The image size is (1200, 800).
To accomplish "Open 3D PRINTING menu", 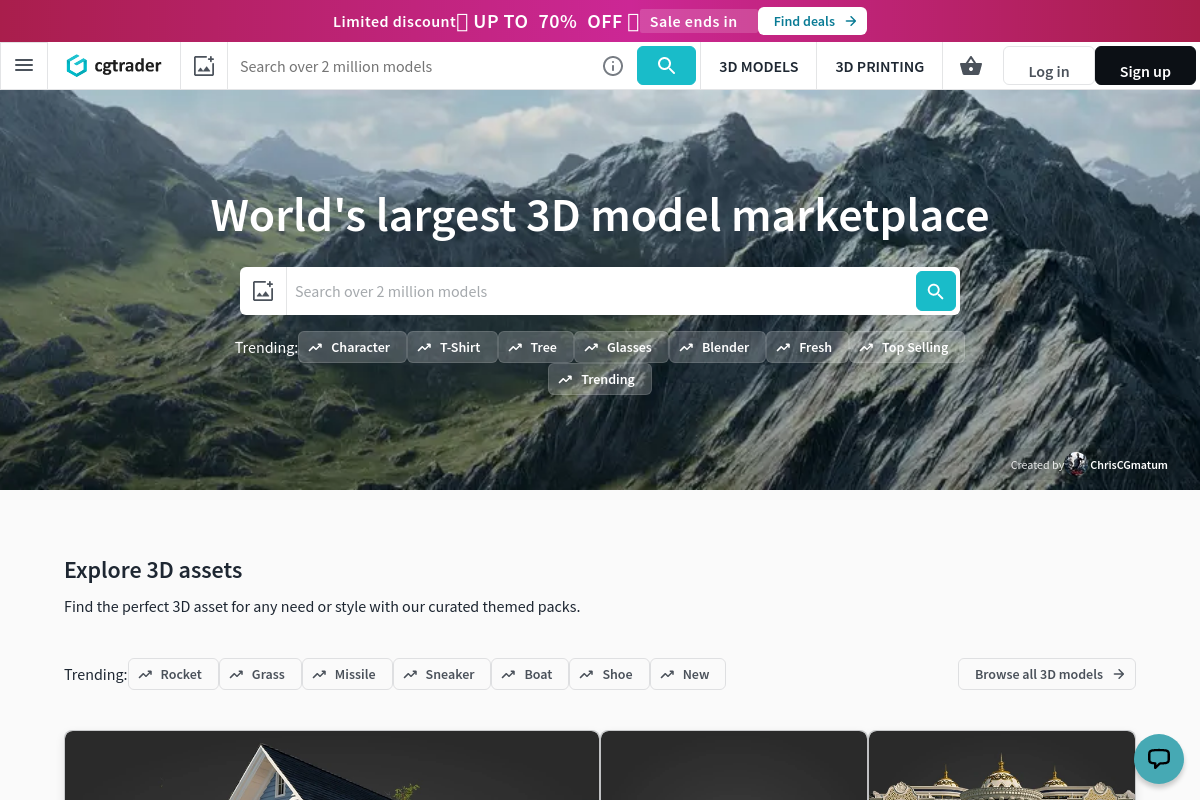I will click(880, 67).
